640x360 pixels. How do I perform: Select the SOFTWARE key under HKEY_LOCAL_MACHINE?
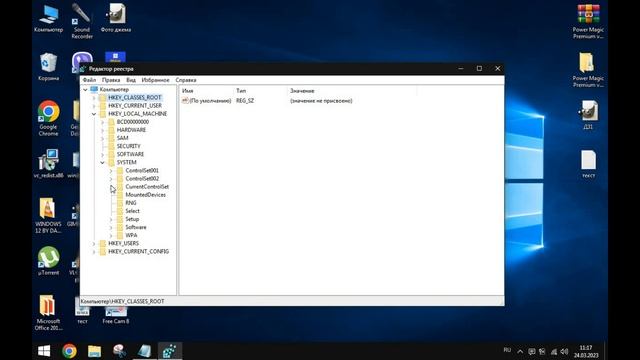(x=130, y=154)
